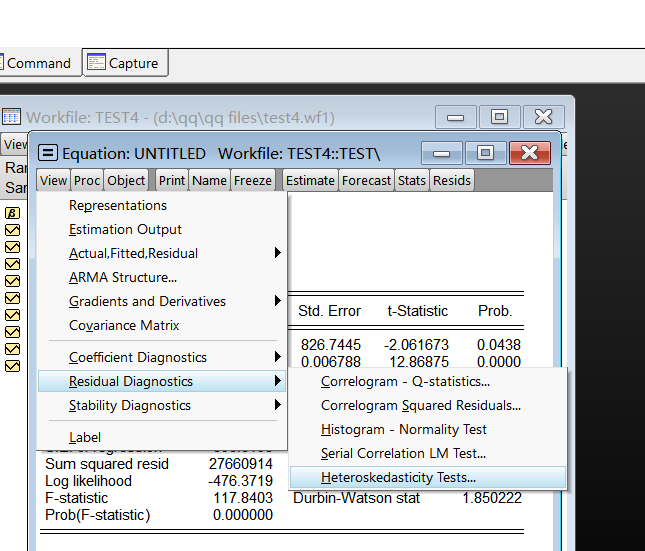Open Histogram - Normality Test
Screen dimensions: 645x551
pyautogui.click(x=403, y=429)
